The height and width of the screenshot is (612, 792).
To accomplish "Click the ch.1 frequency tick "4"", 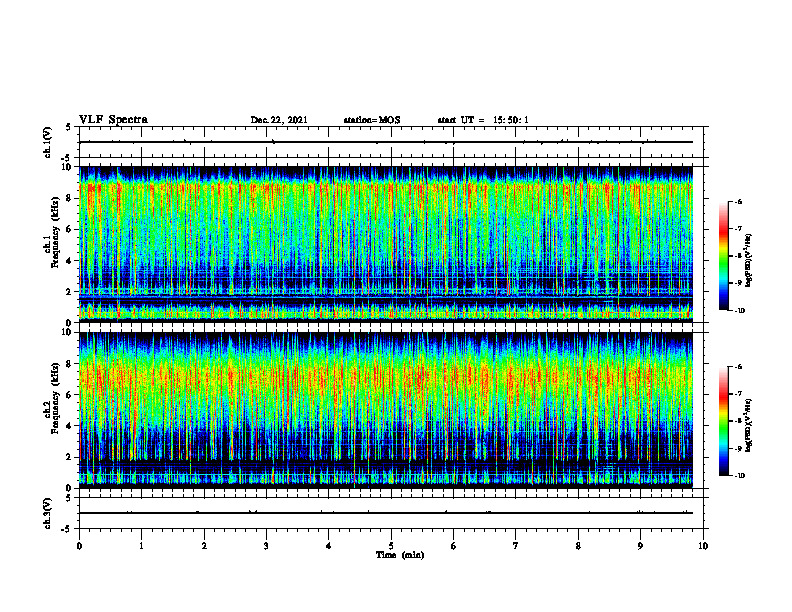I will (70, 261).
